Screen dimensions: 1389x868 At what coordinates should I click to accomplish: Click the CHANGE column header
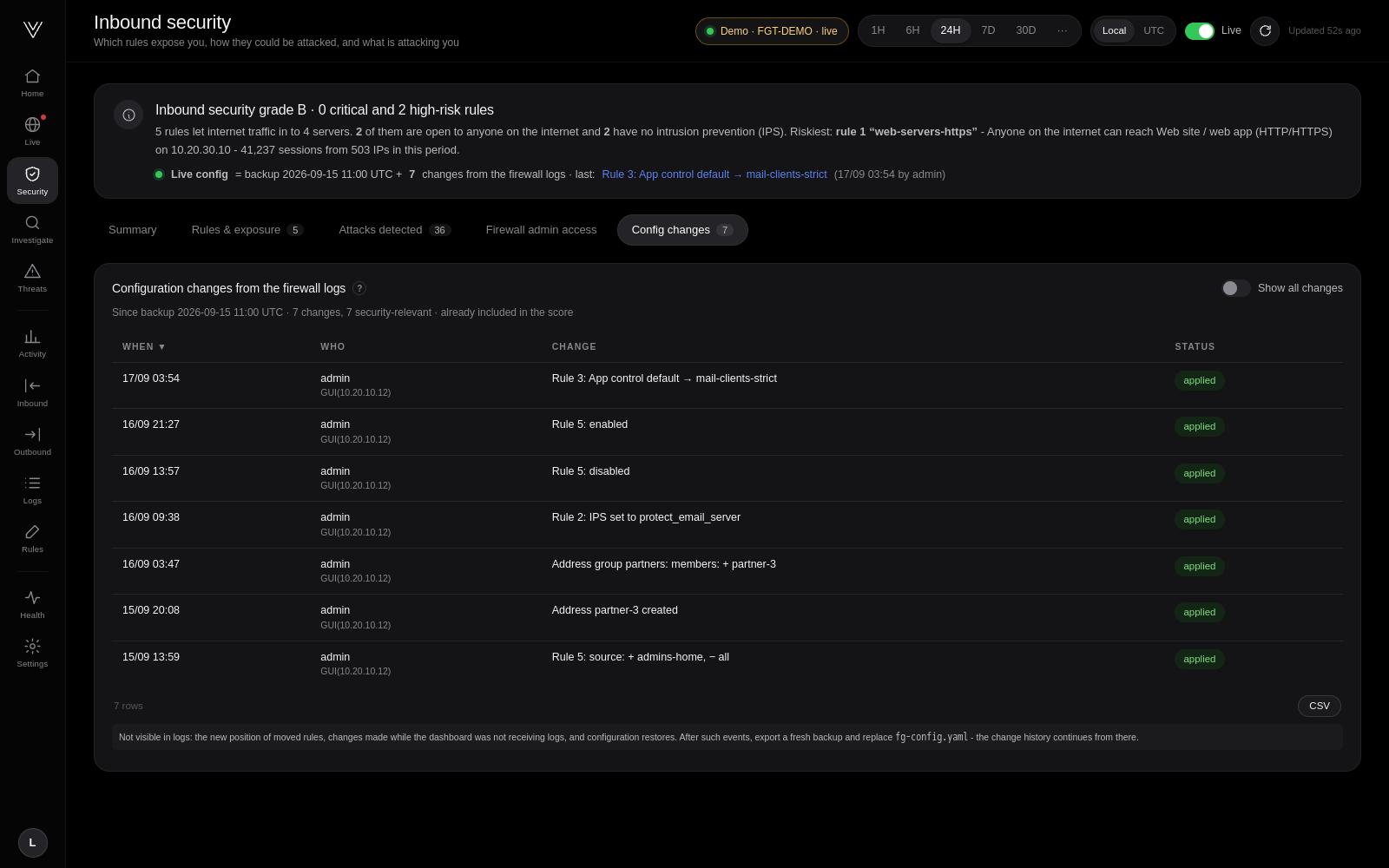point(574,346)
